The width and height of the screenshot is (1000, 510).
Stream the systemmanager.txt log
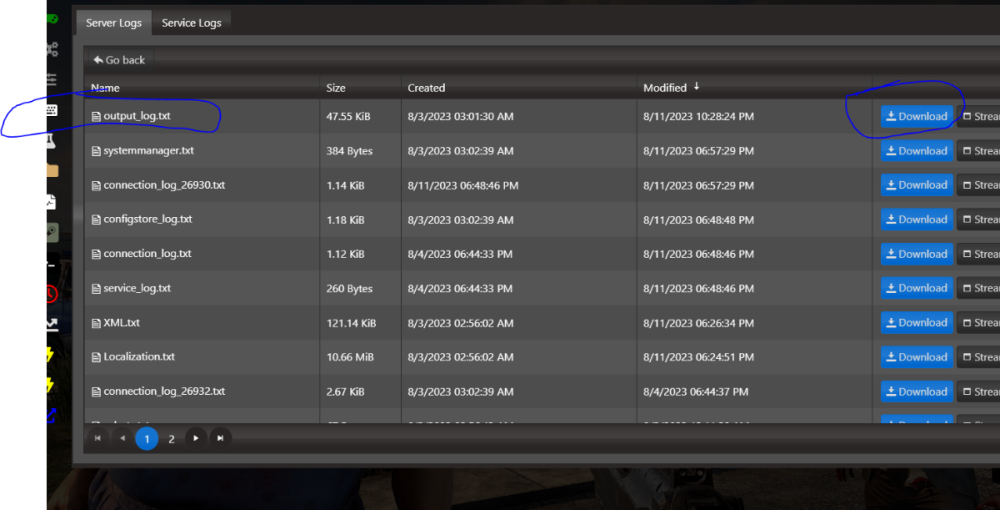(x=980, y=151)
